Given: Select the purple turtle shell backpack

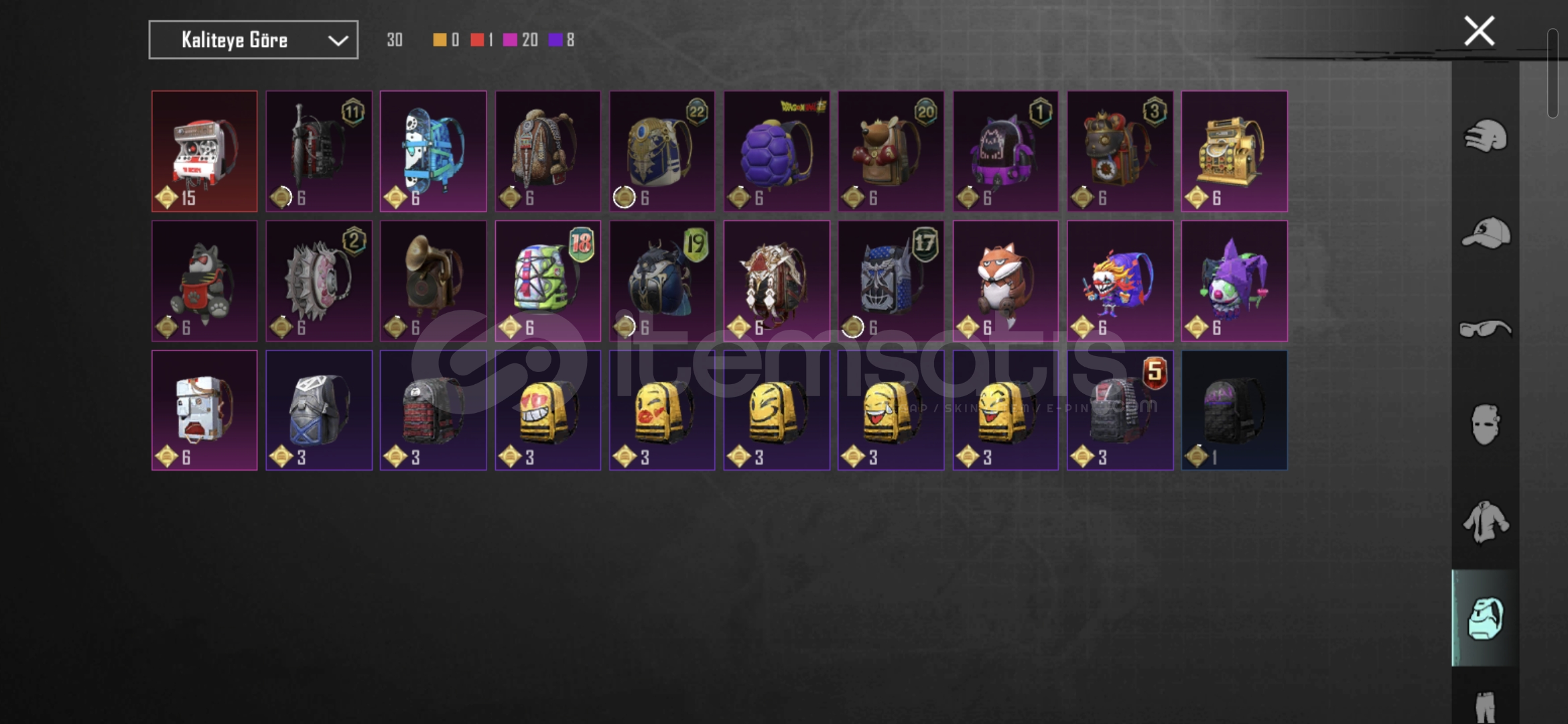Looking at the screenshot, I should coord(777,152).
